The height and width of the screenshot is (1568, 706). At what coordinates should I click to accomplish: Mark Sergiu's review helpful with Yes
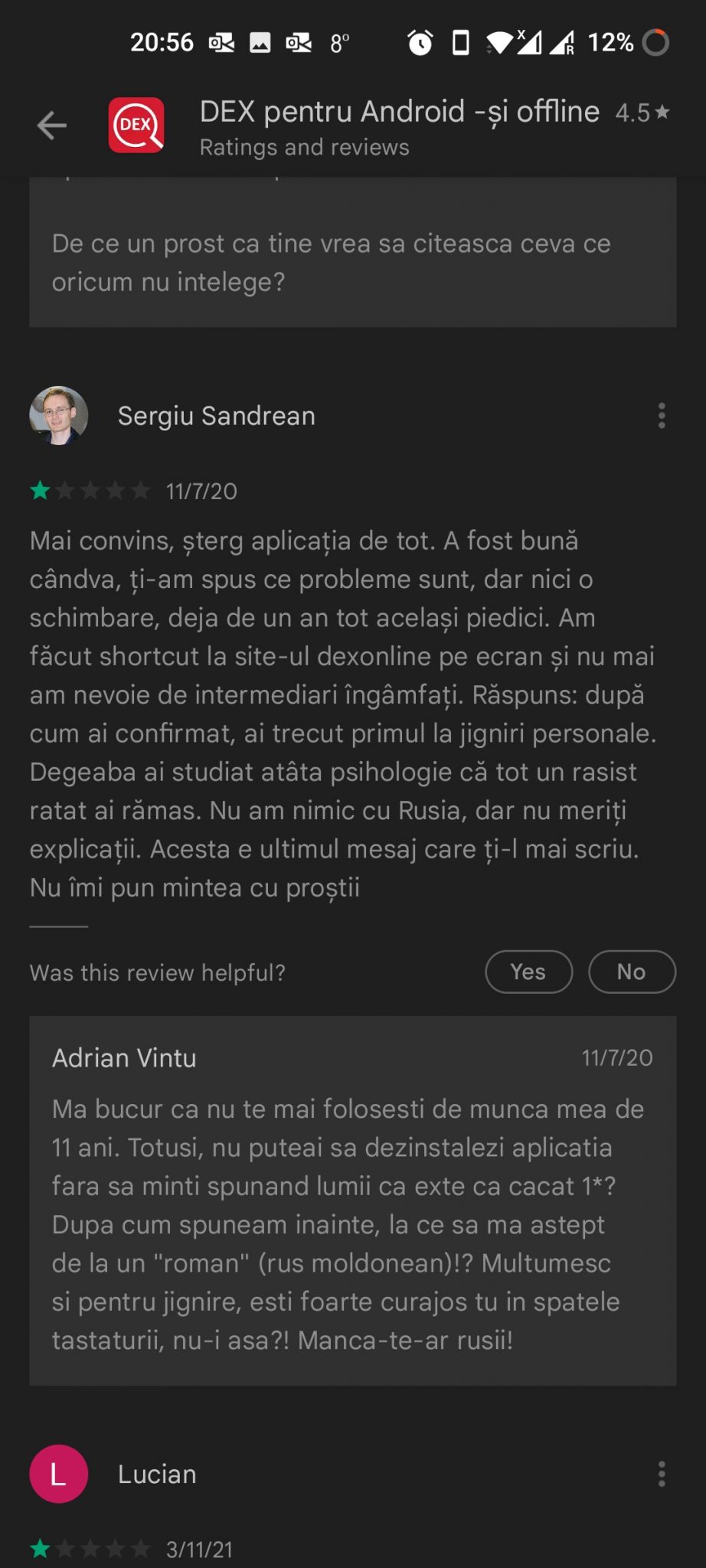pyautogui.click(x=528, y=972)
